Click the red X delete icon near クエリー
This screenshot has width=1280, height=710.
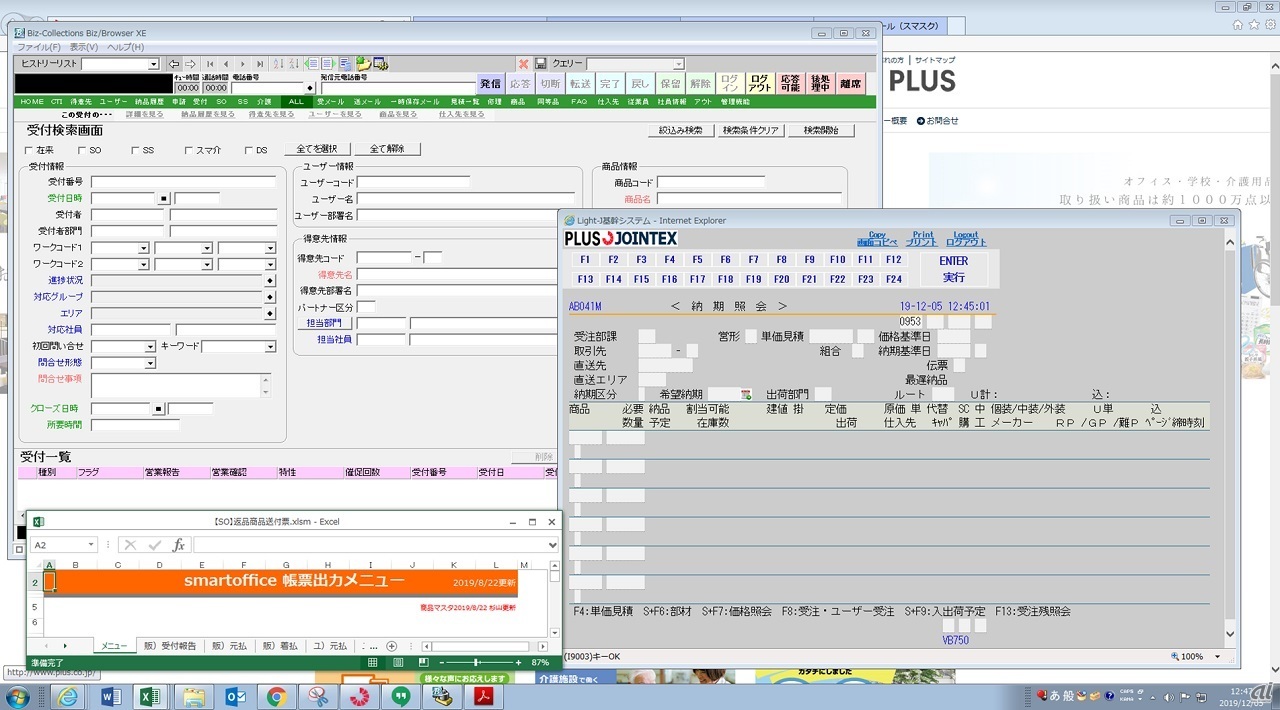(x=523, y=64)
